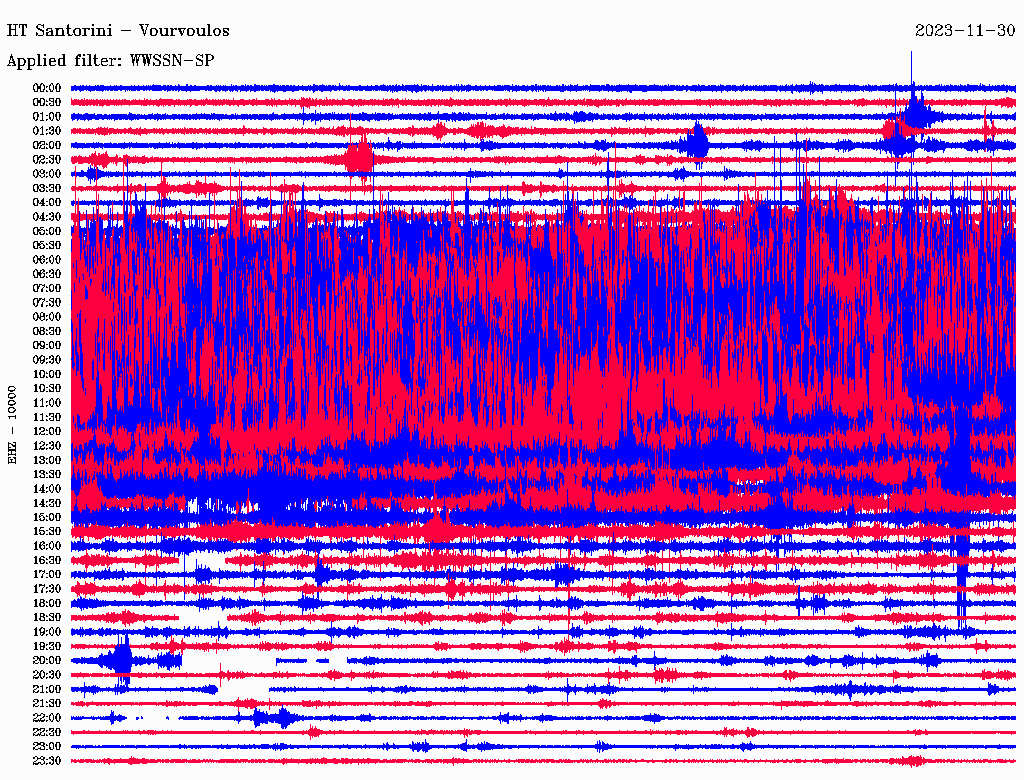1024x780 pixels.
Task: Click the 12:00 time label
Action: (x=47, y=431)
